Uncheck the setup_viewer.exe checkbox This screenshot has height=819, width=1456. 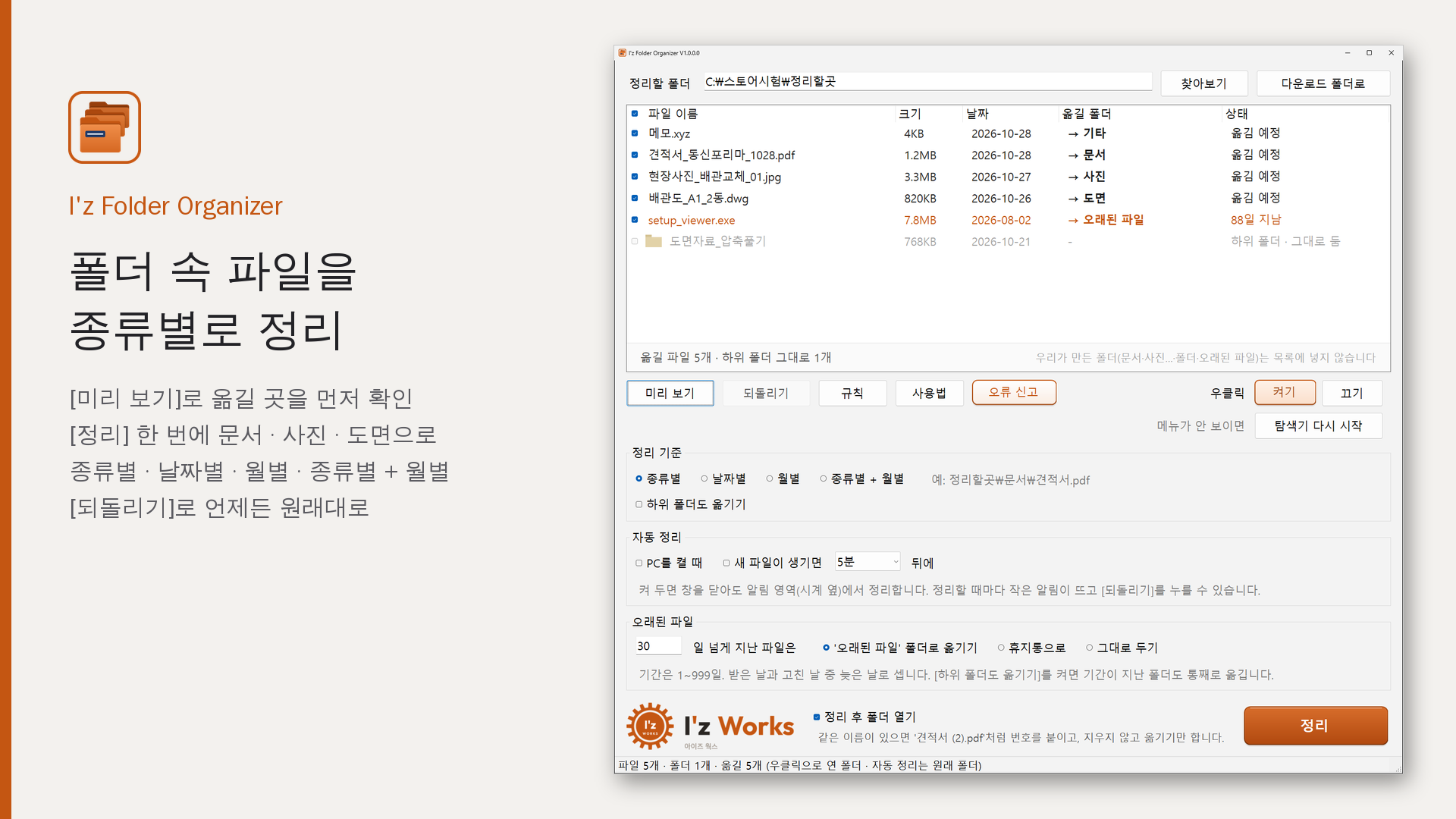click(635, 220)
